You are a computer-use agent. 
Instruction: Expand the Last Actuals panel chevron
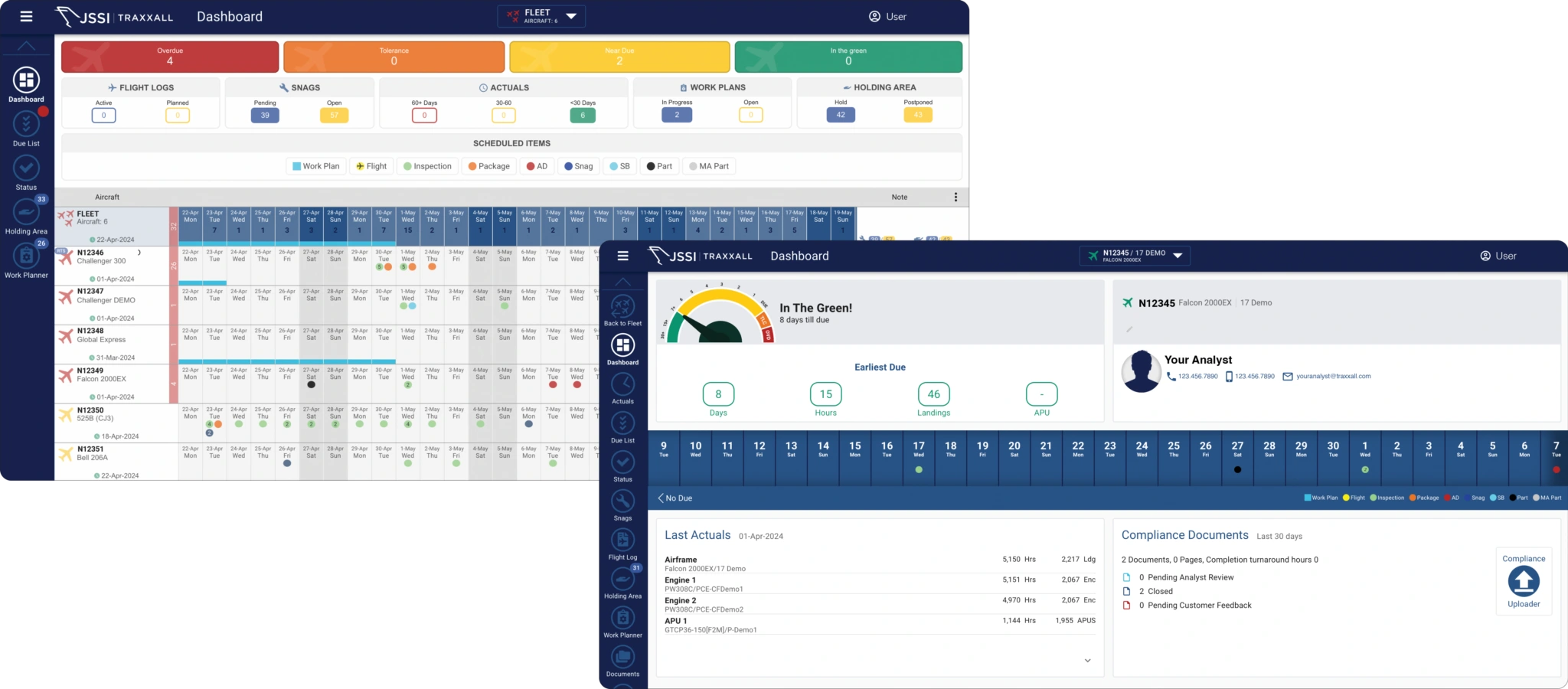[x=1087, y=661]
